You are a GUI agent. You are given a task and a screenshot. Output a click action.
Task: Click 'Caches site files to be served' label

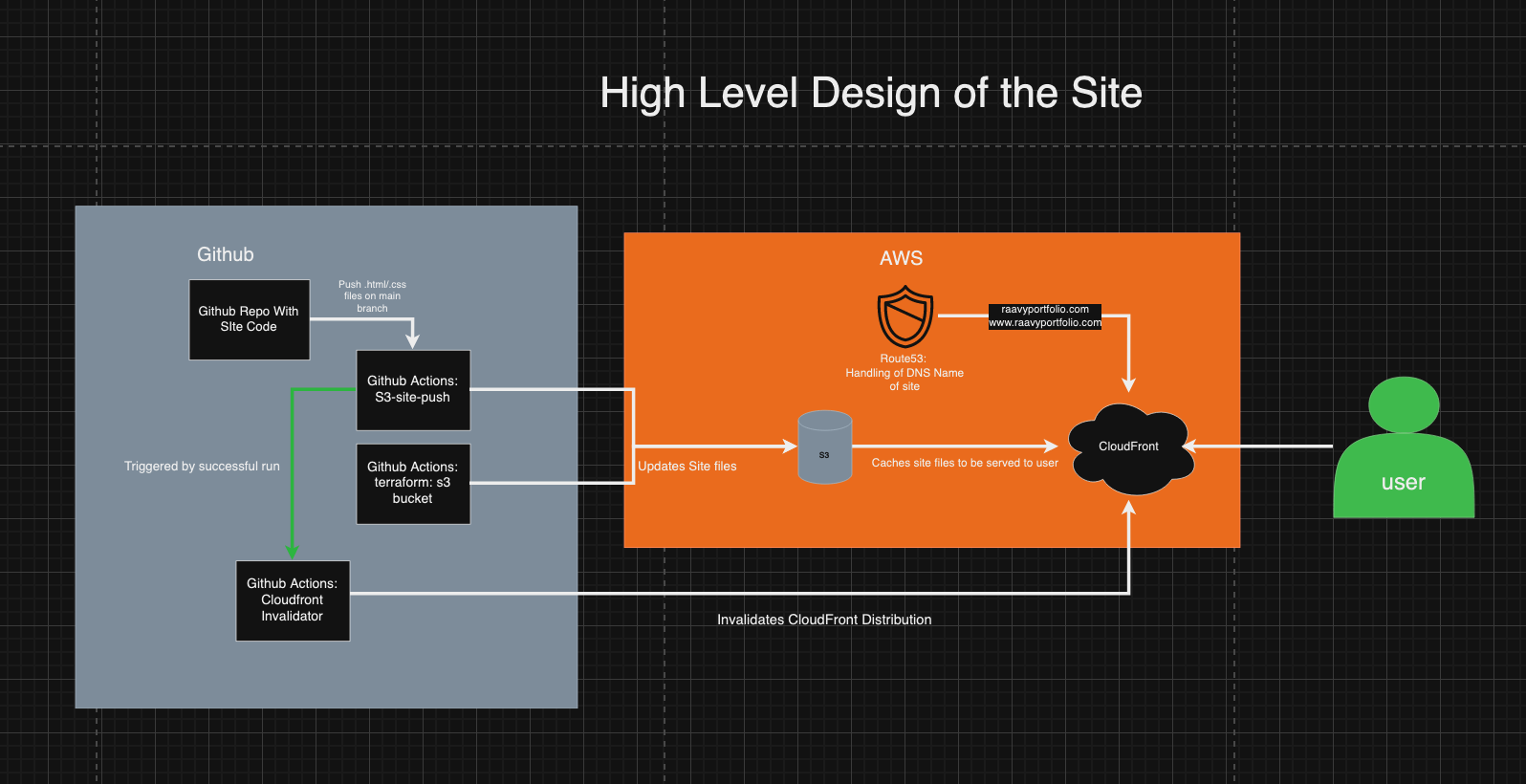965,463
